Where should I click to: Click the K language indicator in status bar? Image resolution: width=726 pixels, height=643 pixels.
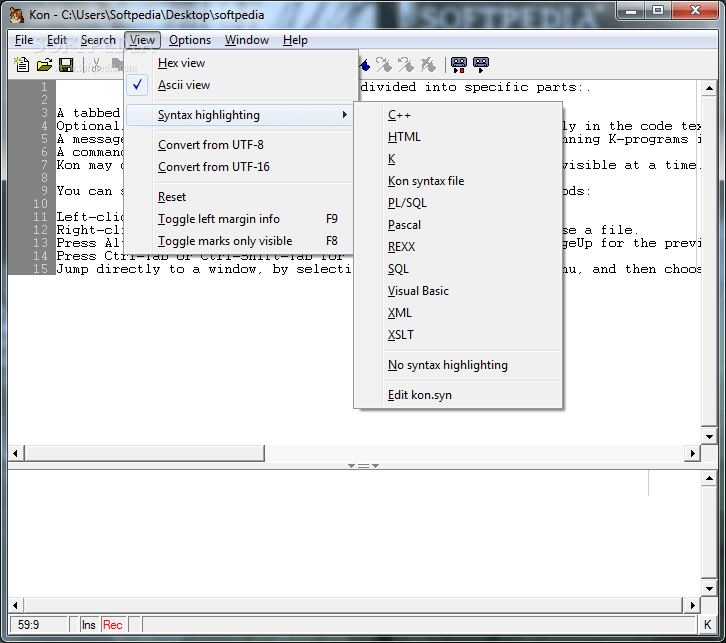tap(707, 625)
